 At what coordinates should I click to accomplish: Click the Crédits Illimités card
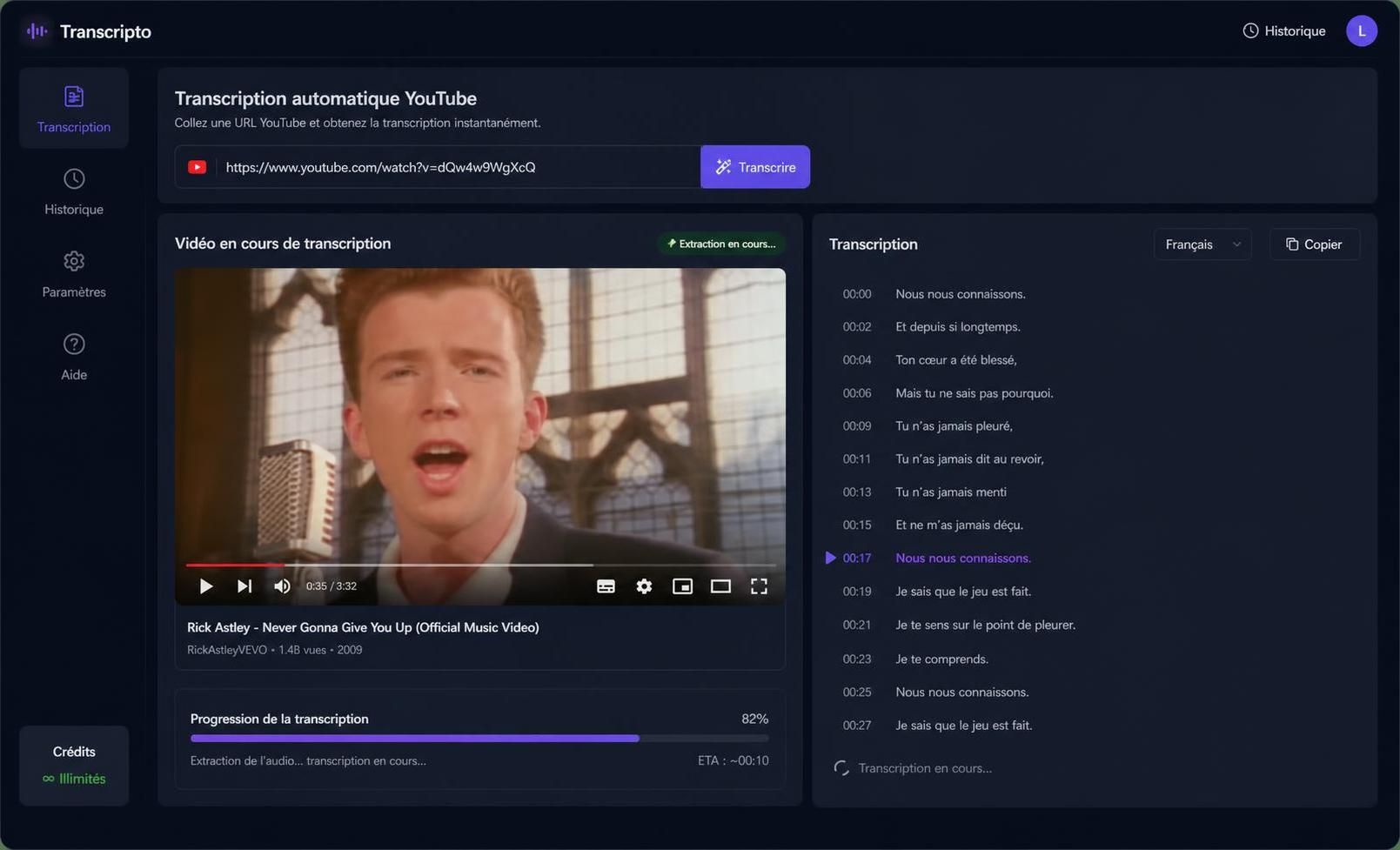(x=74, y=766)
